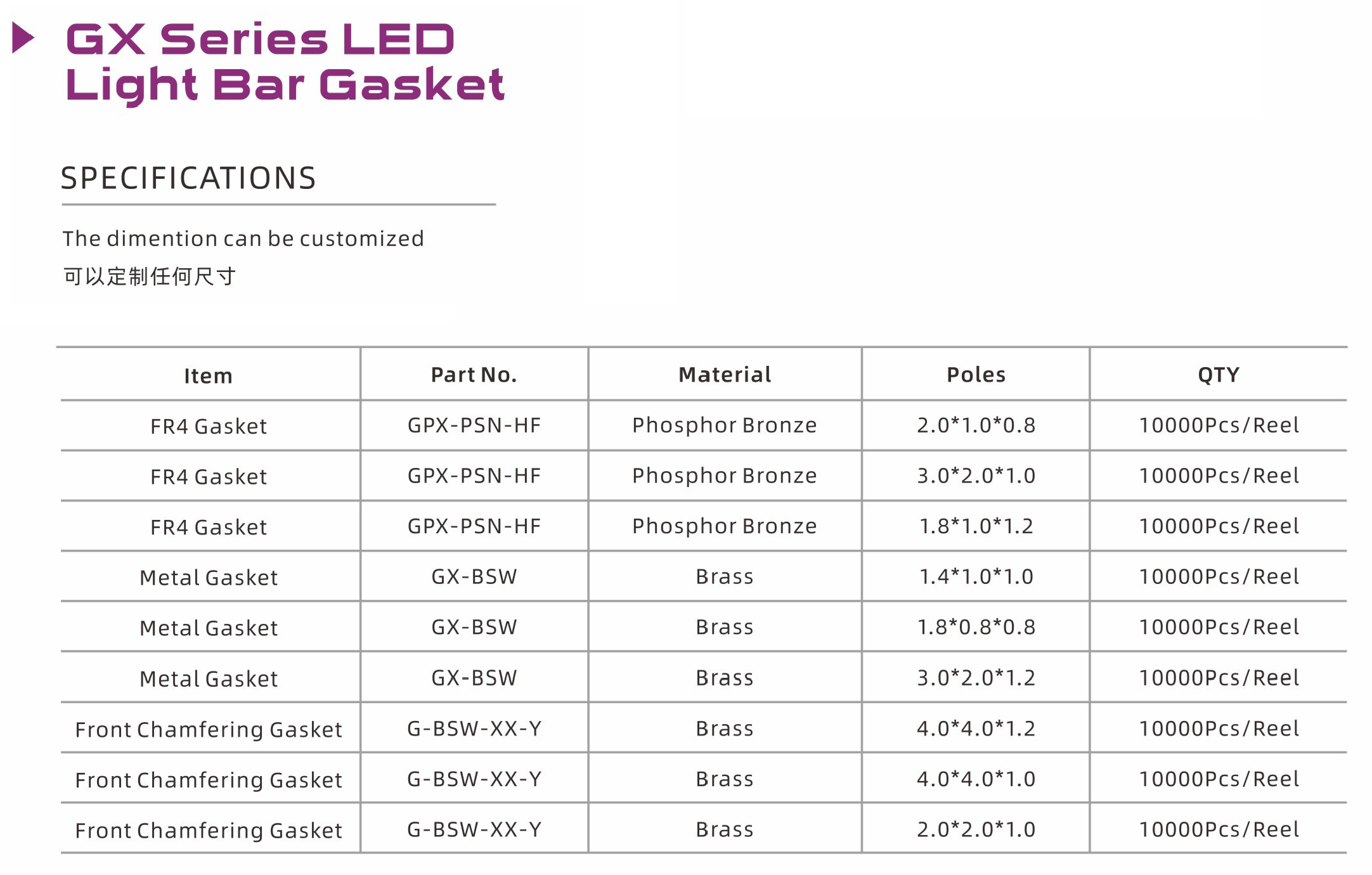Click the Item column header
Viewport: 1372px width, 875px height.
(209, 376)
